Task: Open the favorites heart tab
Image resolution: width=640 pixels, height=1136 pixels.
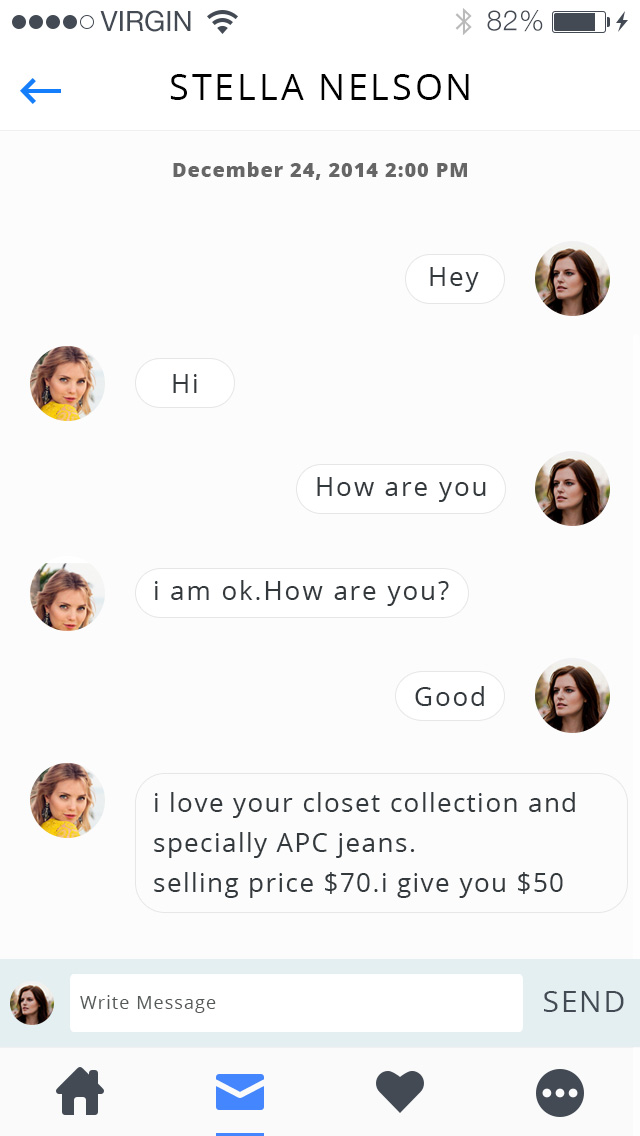Action: click(x=400, y=1091)
